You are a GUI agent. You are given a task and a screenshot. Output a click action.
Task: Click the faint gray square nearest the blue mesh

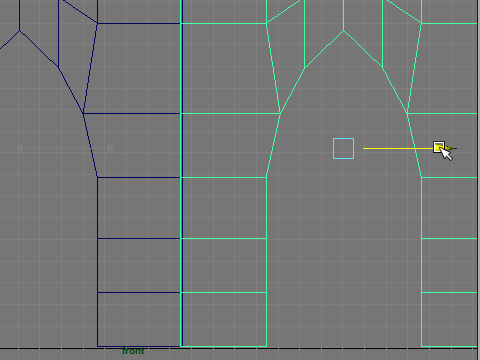pyautogui.click(x=110, y=148)
